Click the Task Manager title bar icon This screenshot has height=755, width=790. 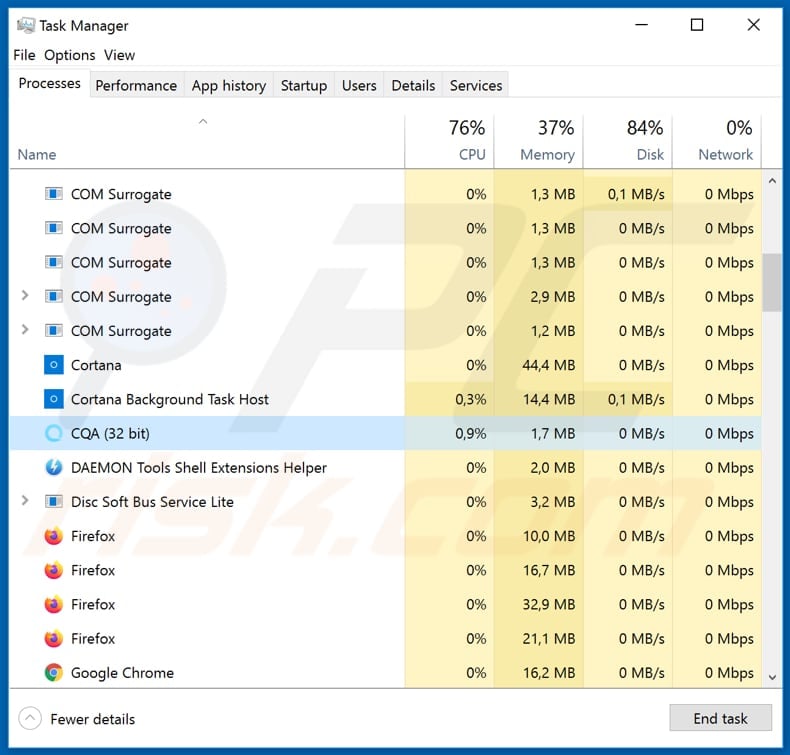[x=26, y=25]
